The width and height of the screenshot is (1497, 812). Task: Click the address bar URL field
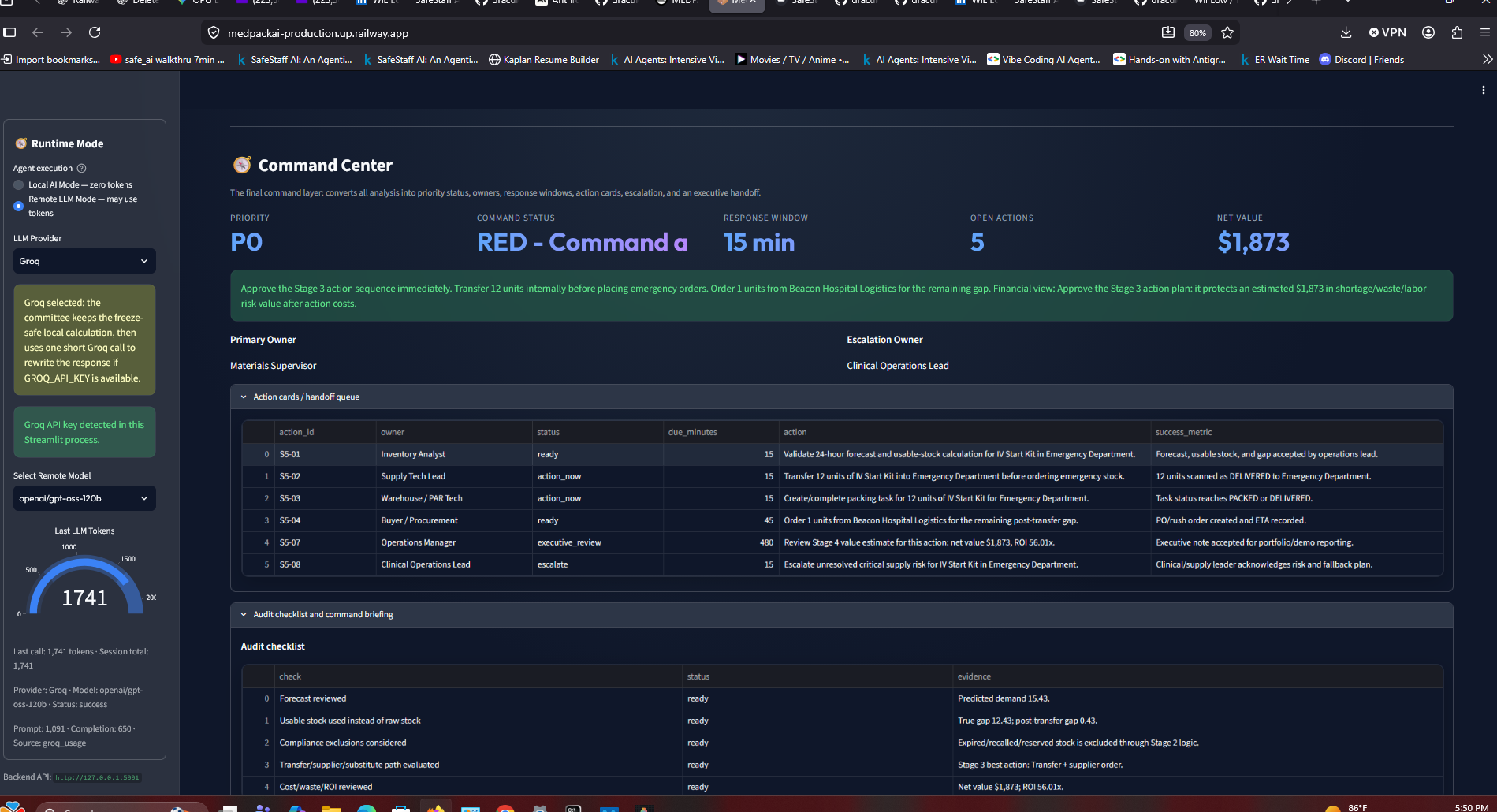tap(678, 33)
